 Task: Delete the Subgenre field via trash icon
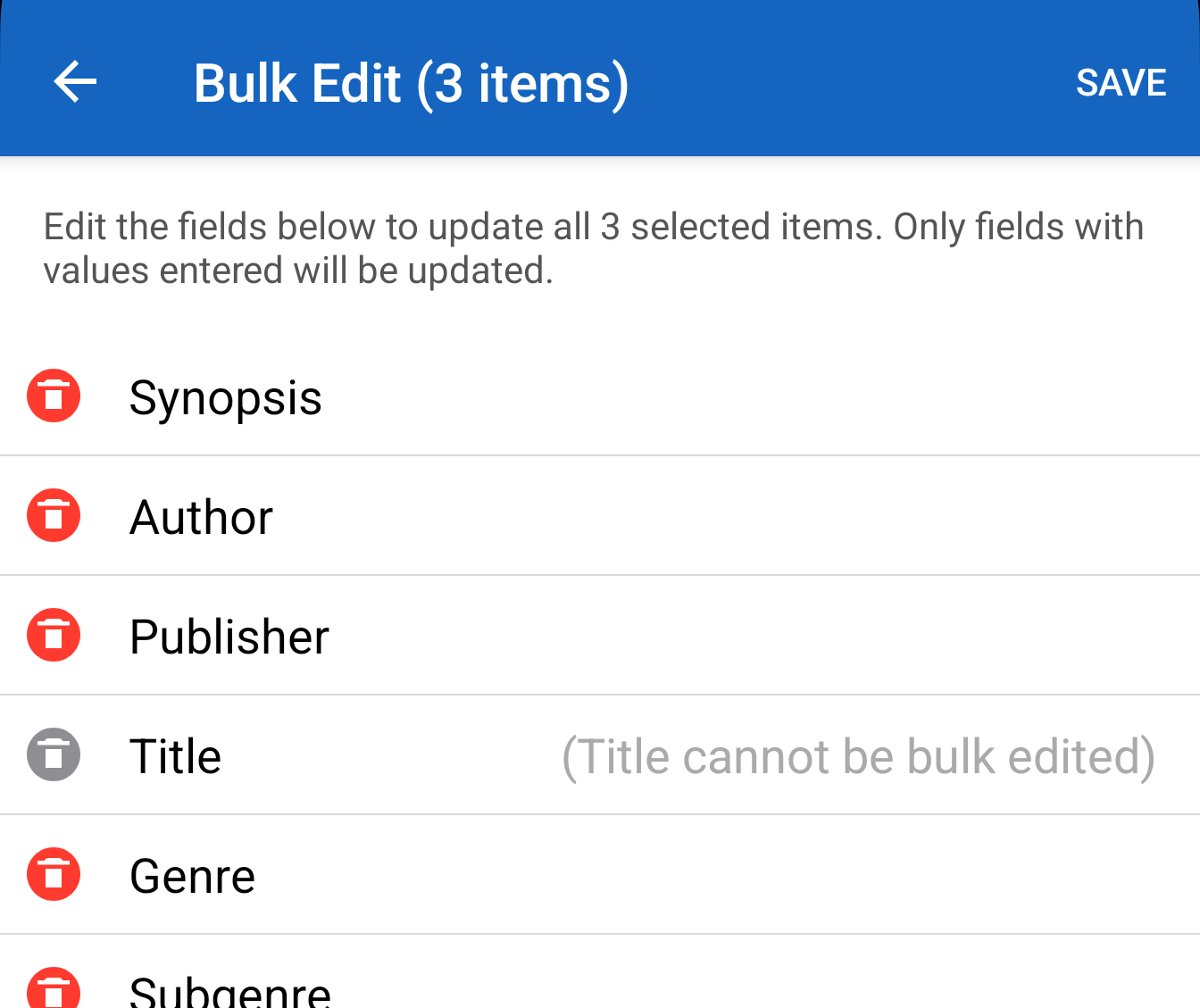[x=54, y=989]
